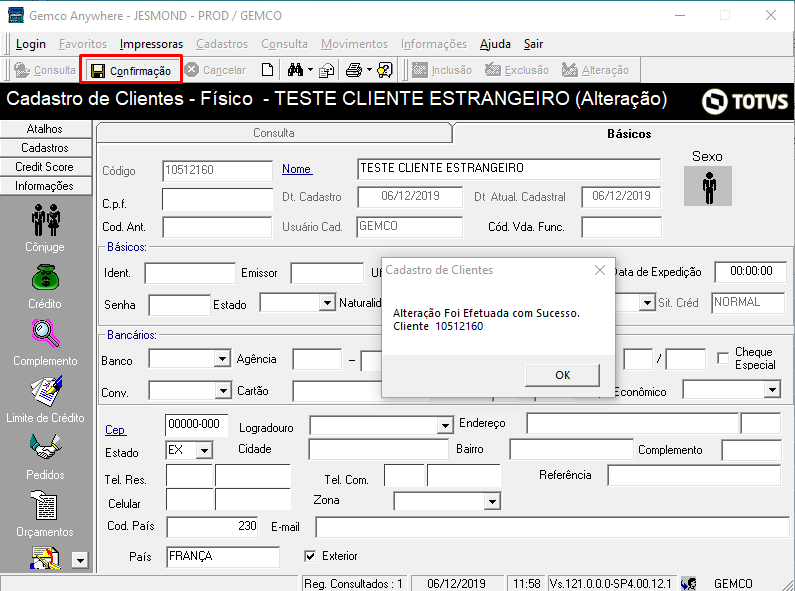Click the Cidade input field
This screenshot has height=591, width=795.
click(378, 449)
